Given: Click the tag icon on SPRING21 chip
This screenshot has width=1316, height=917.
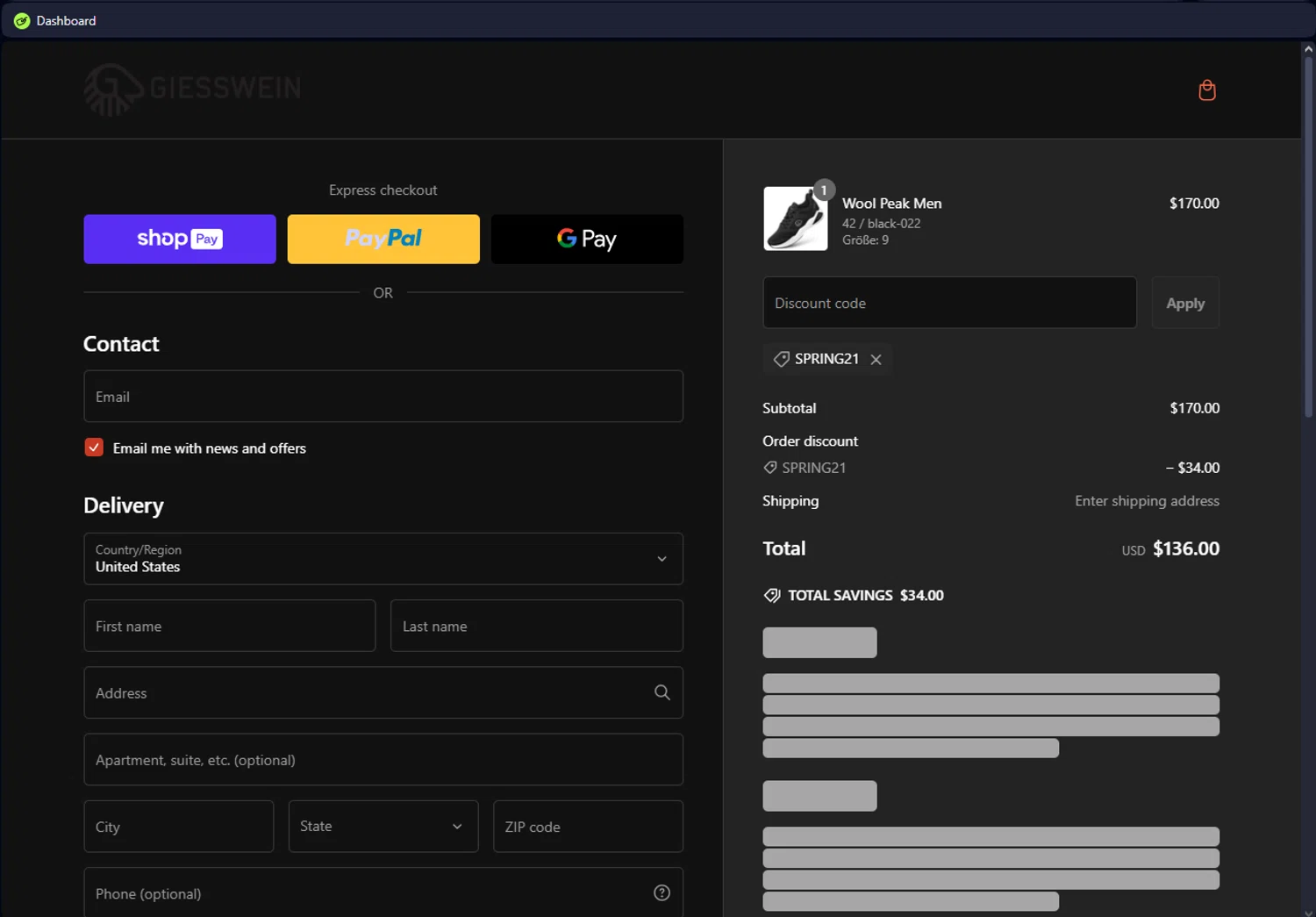Looking at the screenshot, I should pyautogui.click(x=781, y=359).
